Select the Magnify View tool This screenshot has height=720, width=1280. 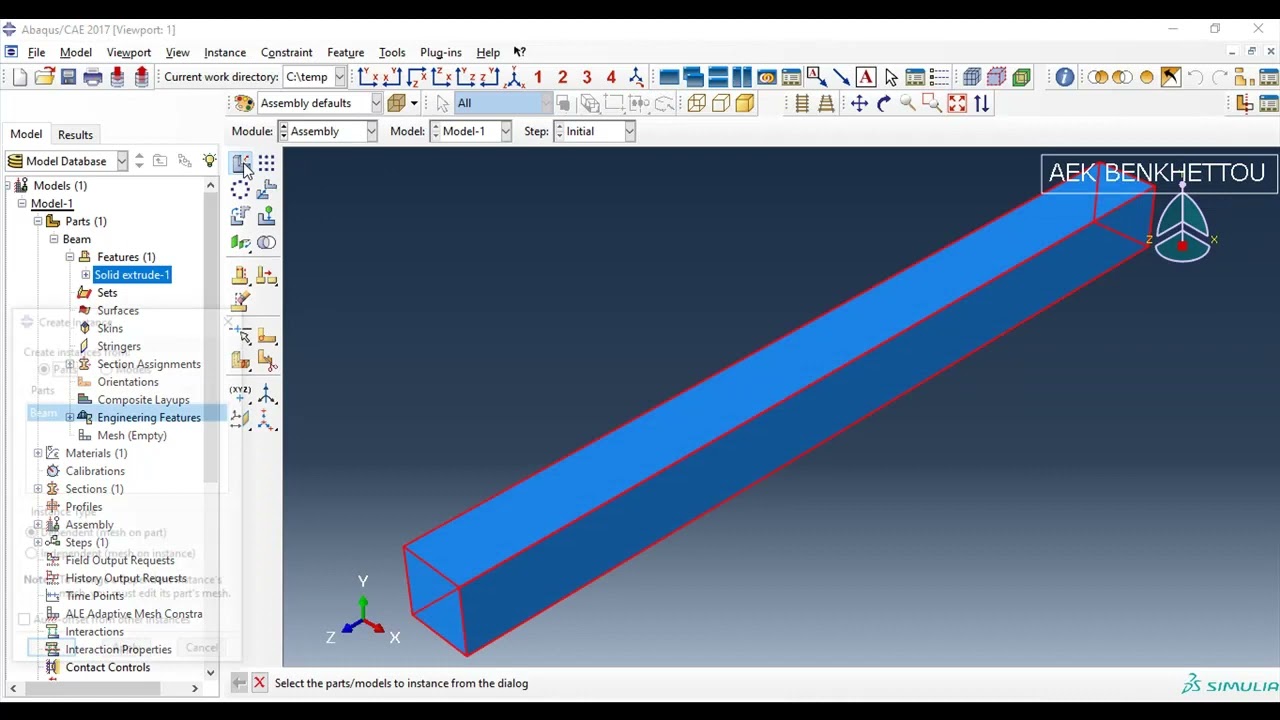pyautogui.click(x=908, y=103)
